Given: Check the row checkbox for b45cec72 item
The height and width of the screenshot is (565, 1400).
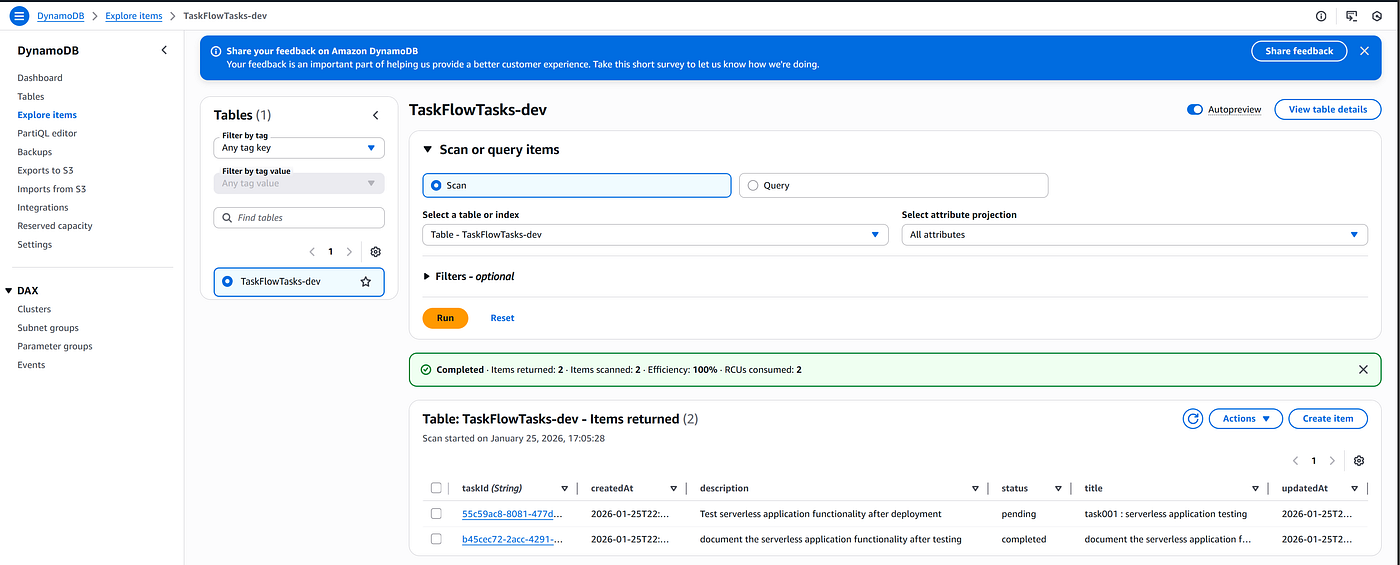Looking at the screenshot, I should (x=436, y=539).
